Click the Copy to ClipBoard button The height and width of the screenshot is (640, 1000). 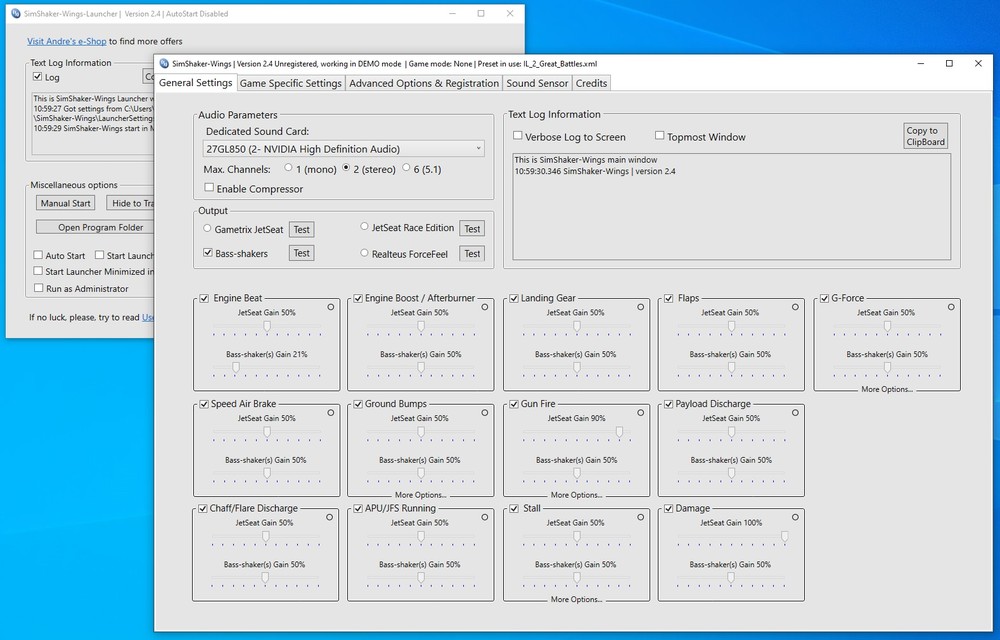pos(923,136)
